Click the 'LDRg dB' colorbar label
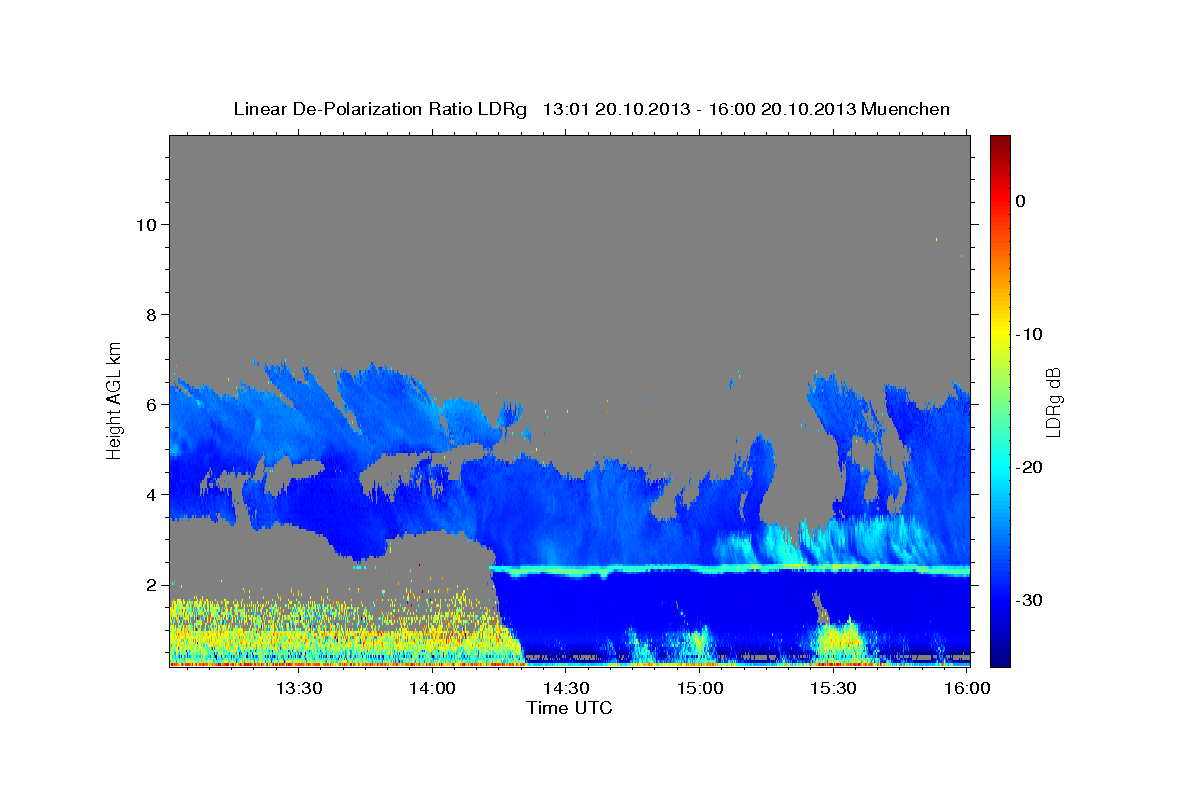This screenshot has width=1200, height=800. coord(1052,402)
